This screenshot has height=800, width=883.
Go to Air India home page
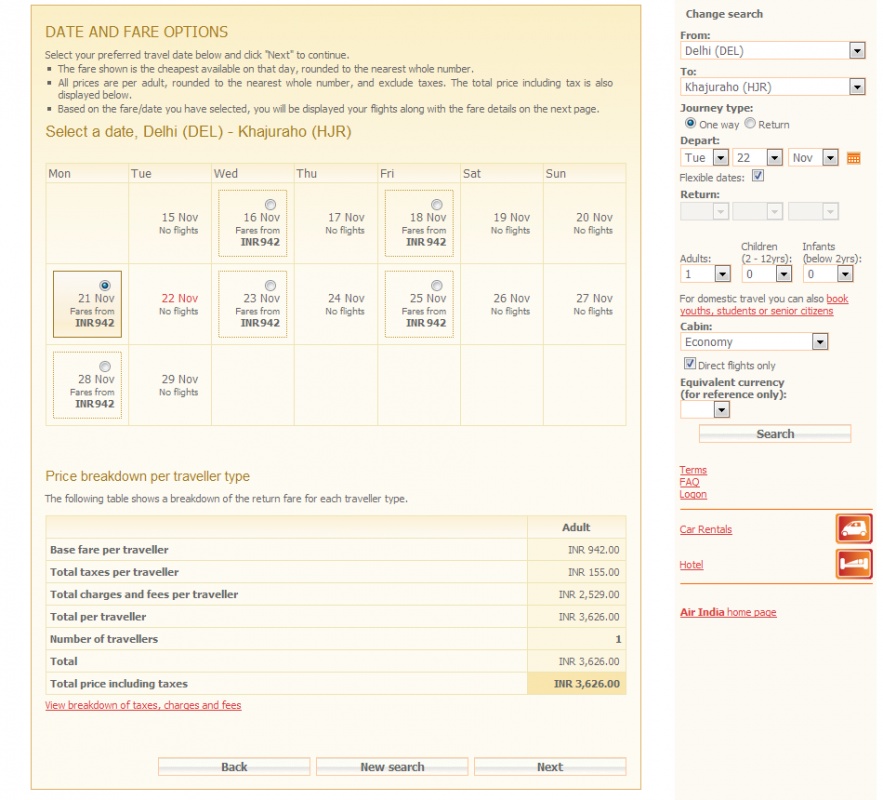727,612
